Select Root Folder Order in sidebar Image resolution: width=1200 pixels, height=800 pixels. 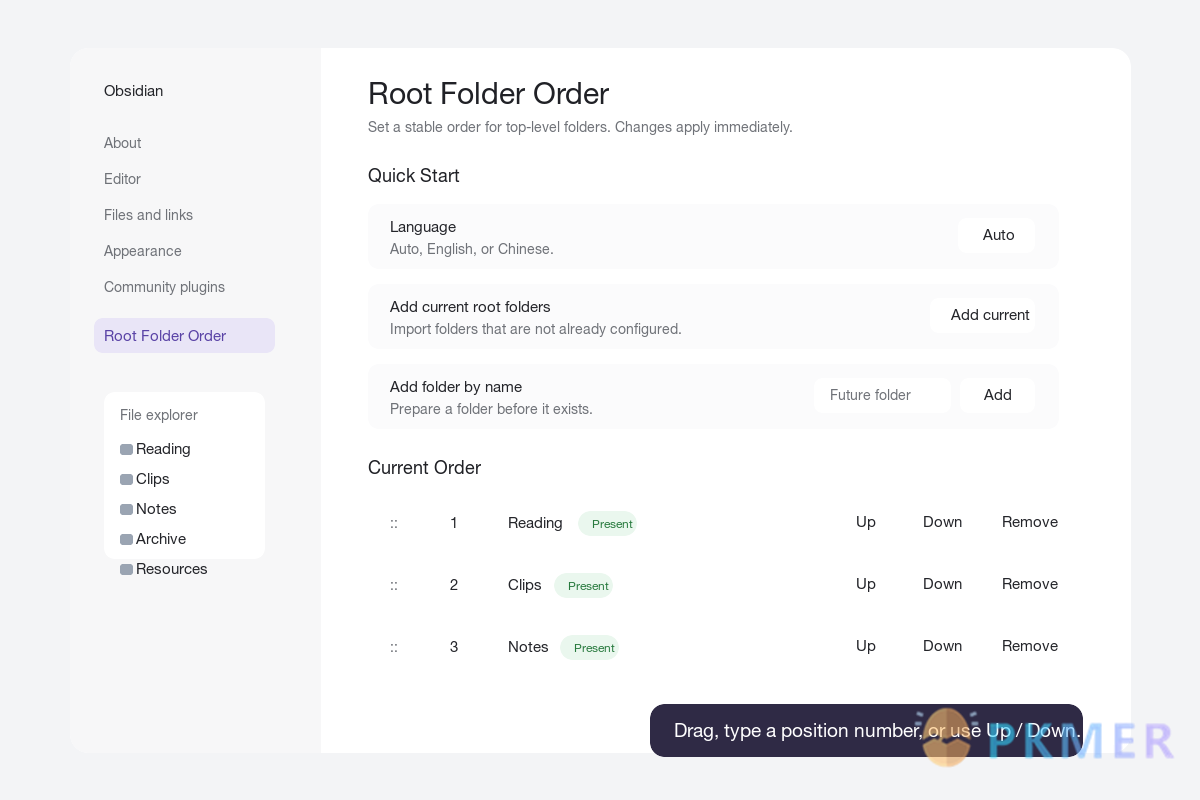pyautogui.click(x=184, y=336)
